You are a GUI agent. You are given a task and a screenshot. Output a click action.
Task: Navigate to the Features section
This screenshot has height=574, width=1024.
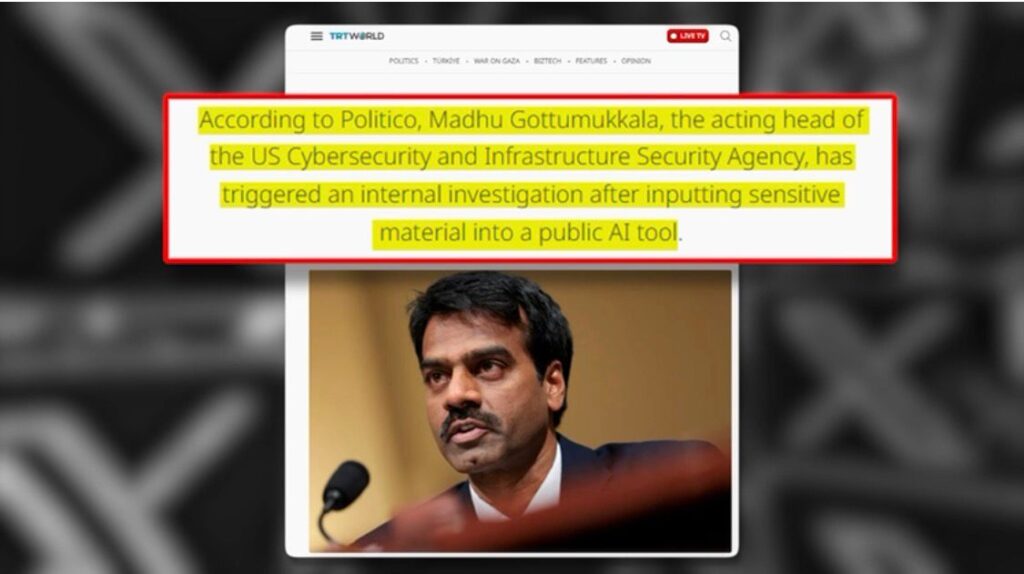click(x=591, y=61)
